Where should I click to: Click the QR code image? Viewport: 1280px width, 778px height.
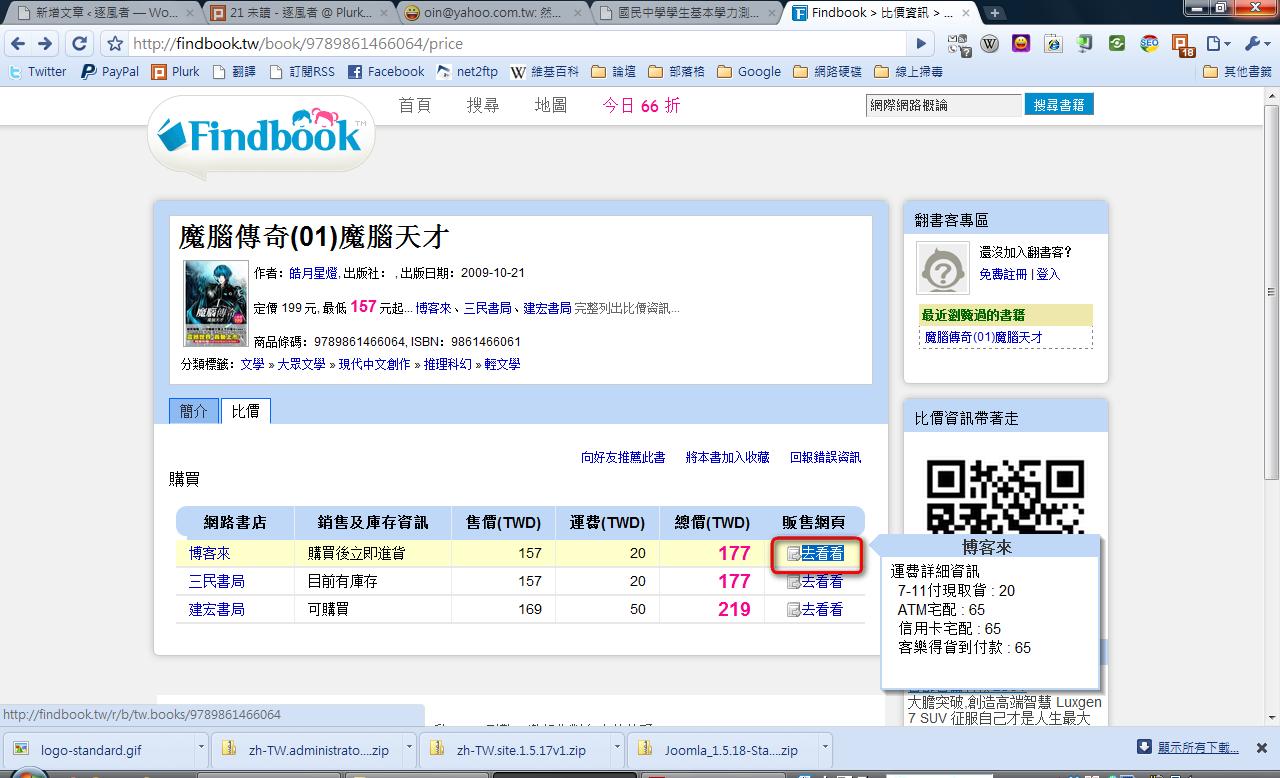point(1005,496)
